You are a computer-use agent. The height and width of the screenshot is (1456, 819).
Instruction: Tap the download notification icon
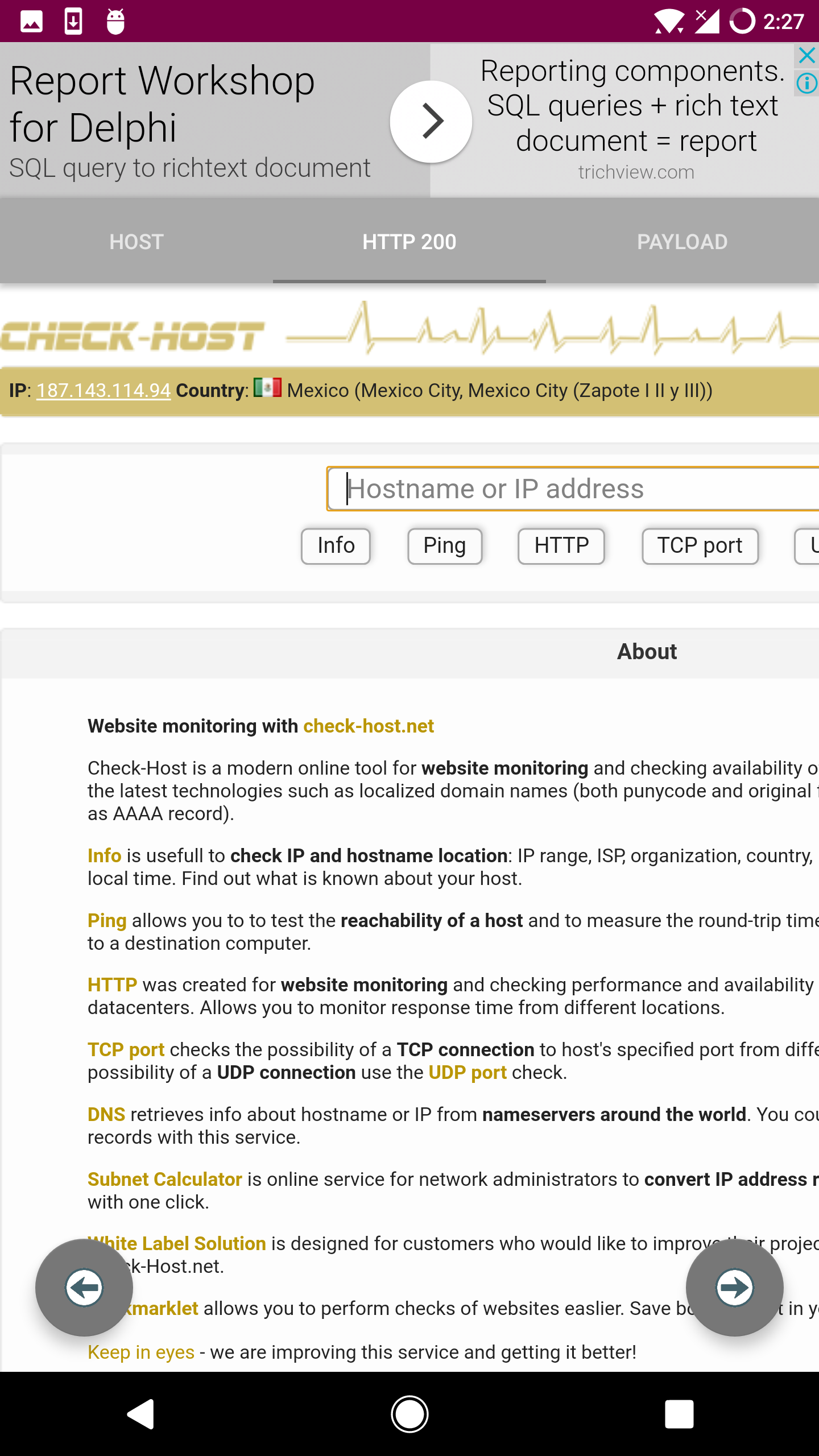click(73, 22)
